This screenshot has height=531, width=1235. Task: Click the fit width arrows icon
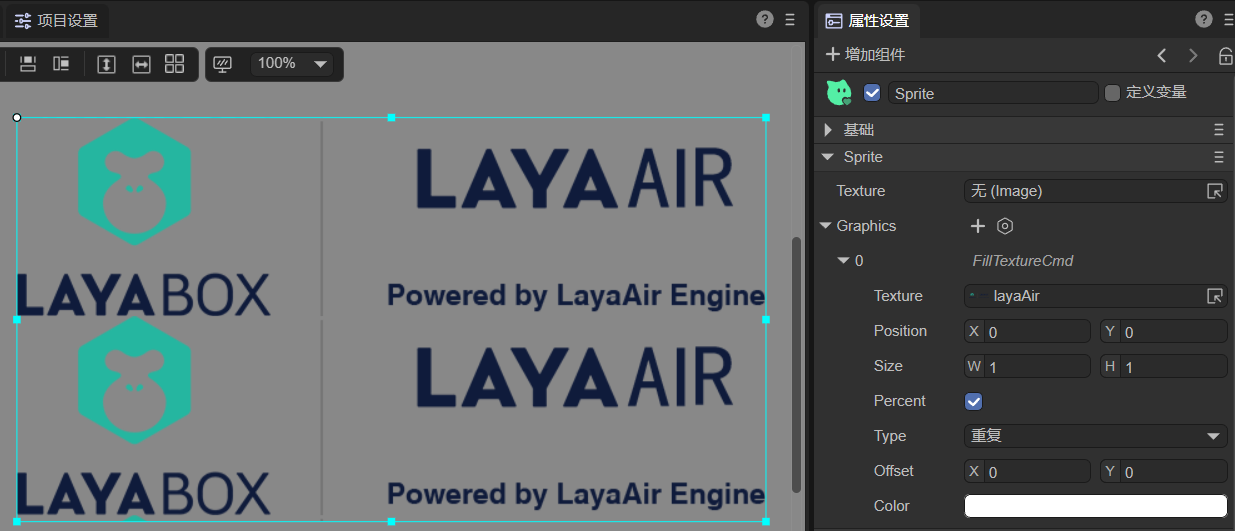tap(141, 64)
